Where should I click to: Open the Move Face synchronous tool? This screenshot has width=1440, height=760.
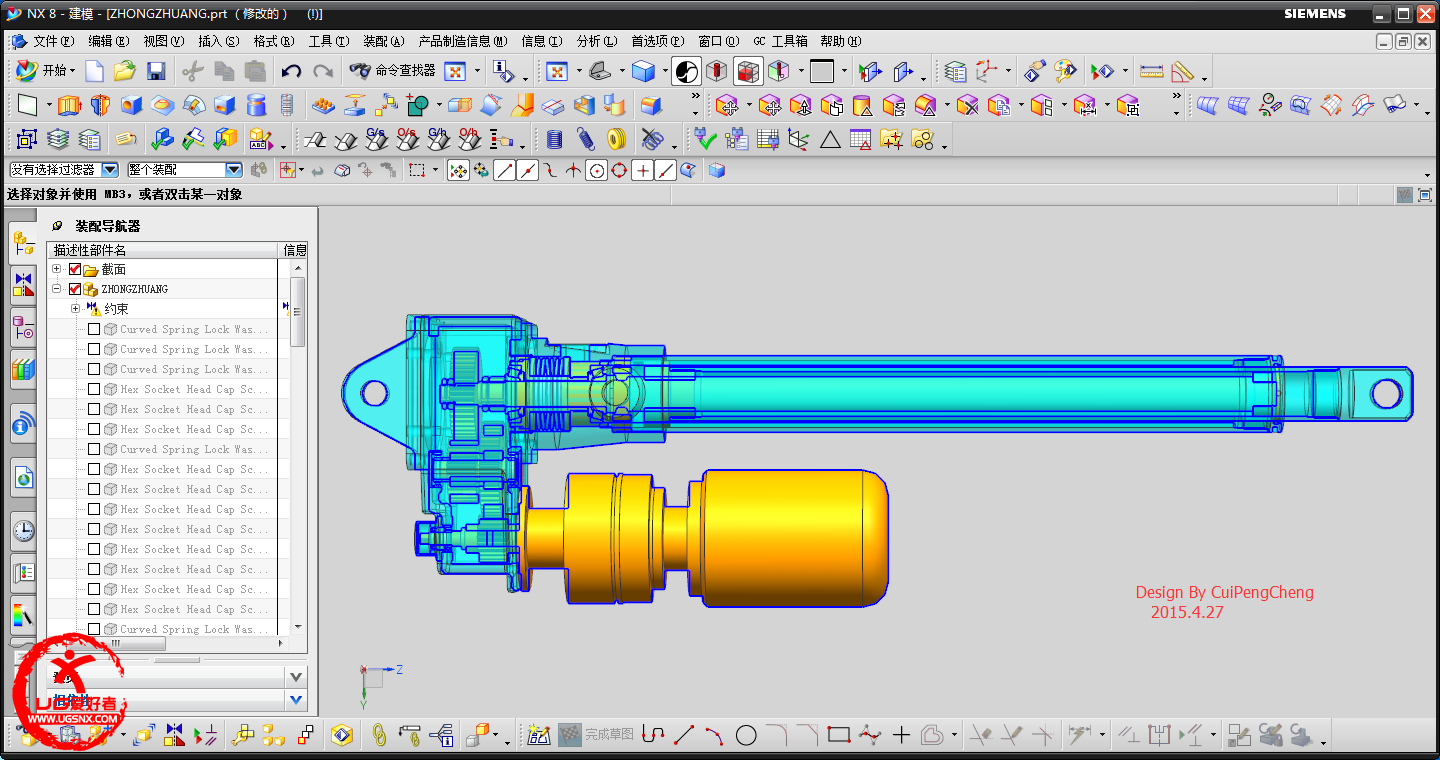click(x=728, y=105)
